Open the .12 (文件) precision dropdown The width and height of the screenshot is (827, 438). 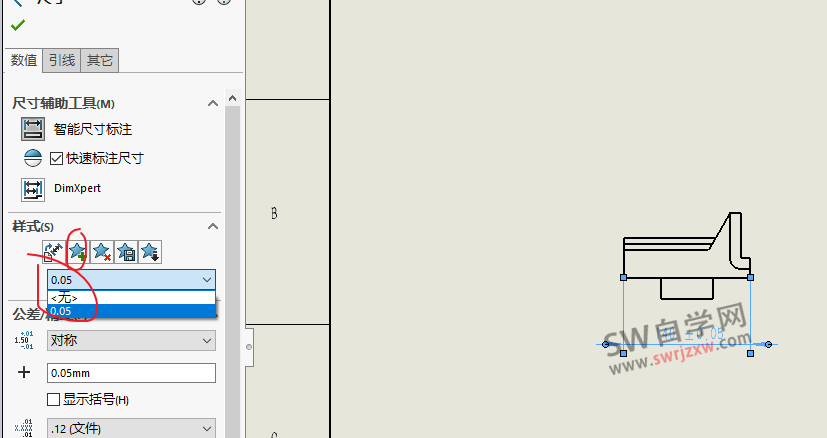pyautogui.click(x=131, y=429)
